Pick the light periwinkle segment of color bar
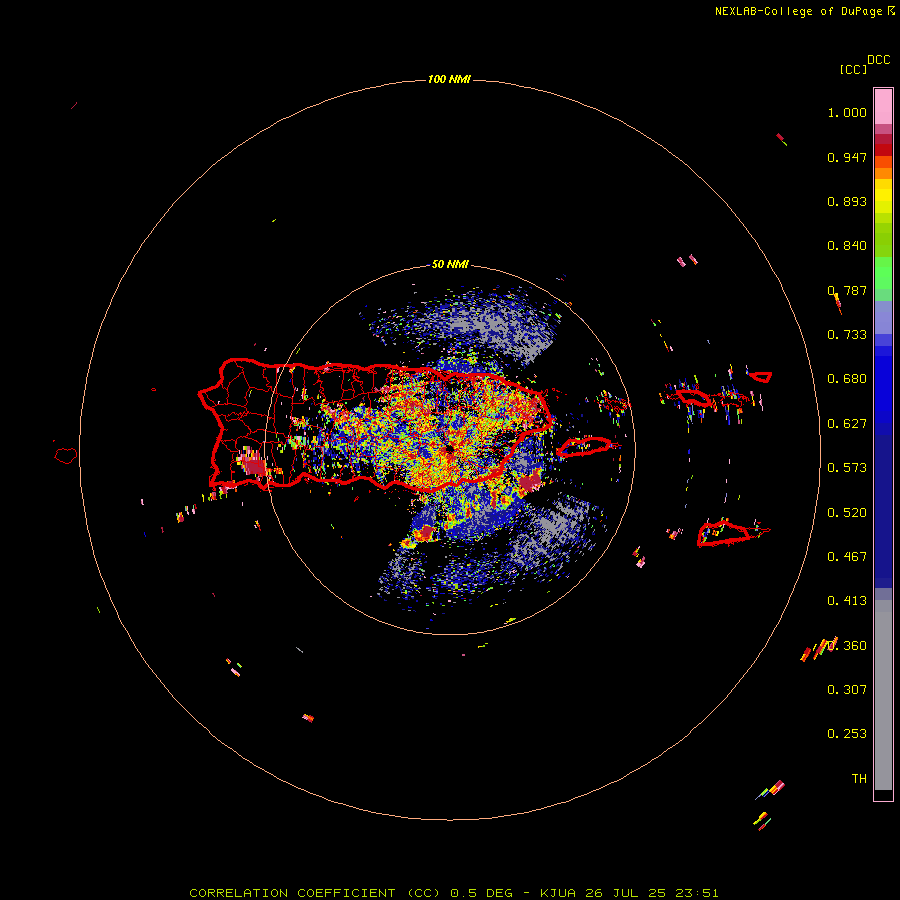 coord(883,317)
